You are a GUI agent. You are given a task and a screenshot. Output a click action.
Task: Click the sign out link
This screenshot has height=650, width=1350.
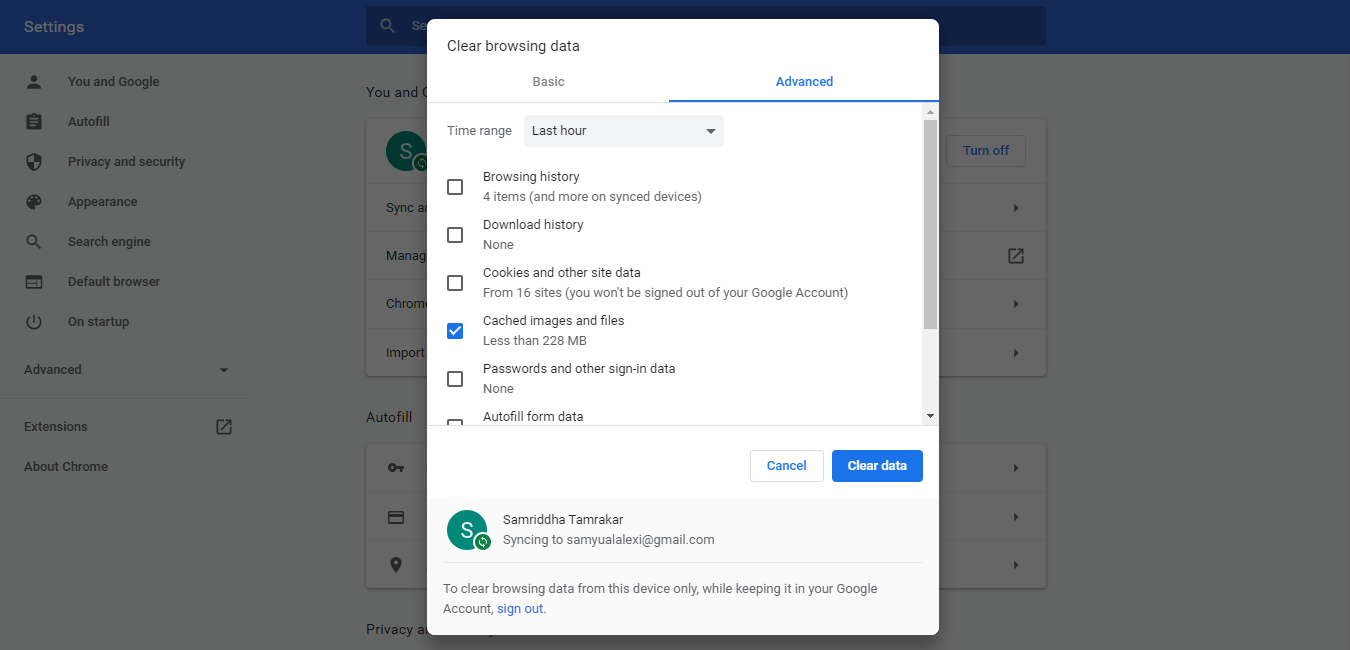(x=520, y=609)
